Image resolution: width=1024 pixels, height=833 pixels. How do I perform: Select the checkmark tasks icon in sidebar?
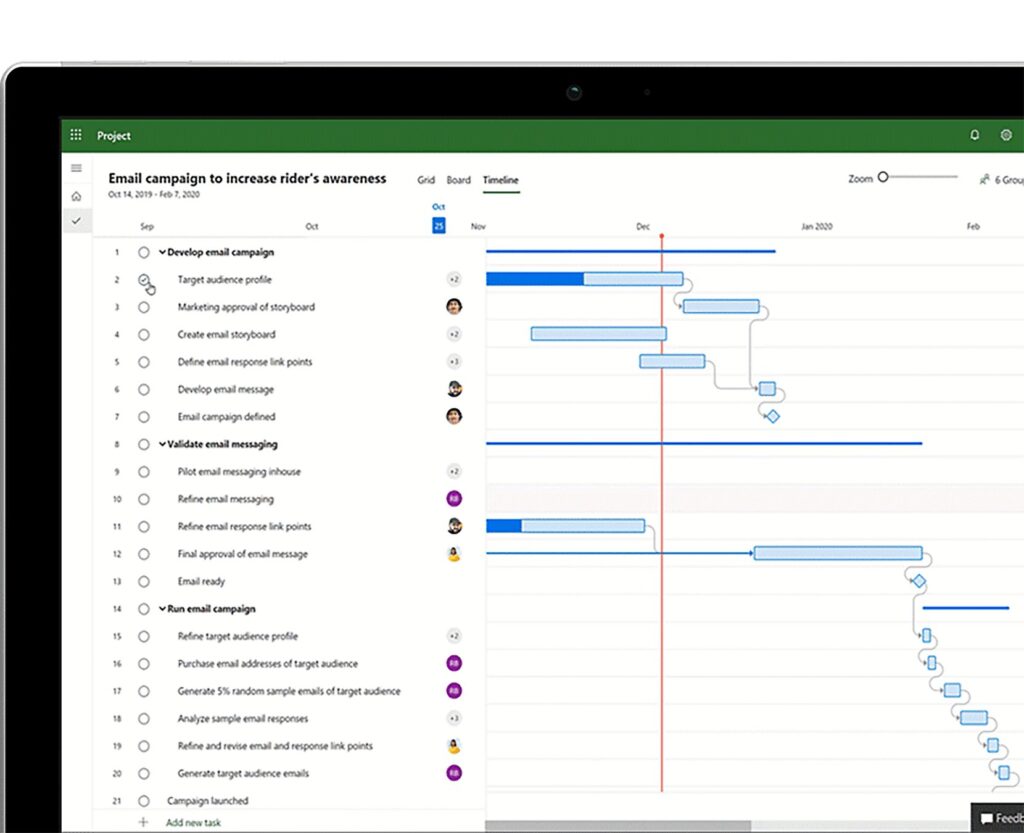point(76,221)
